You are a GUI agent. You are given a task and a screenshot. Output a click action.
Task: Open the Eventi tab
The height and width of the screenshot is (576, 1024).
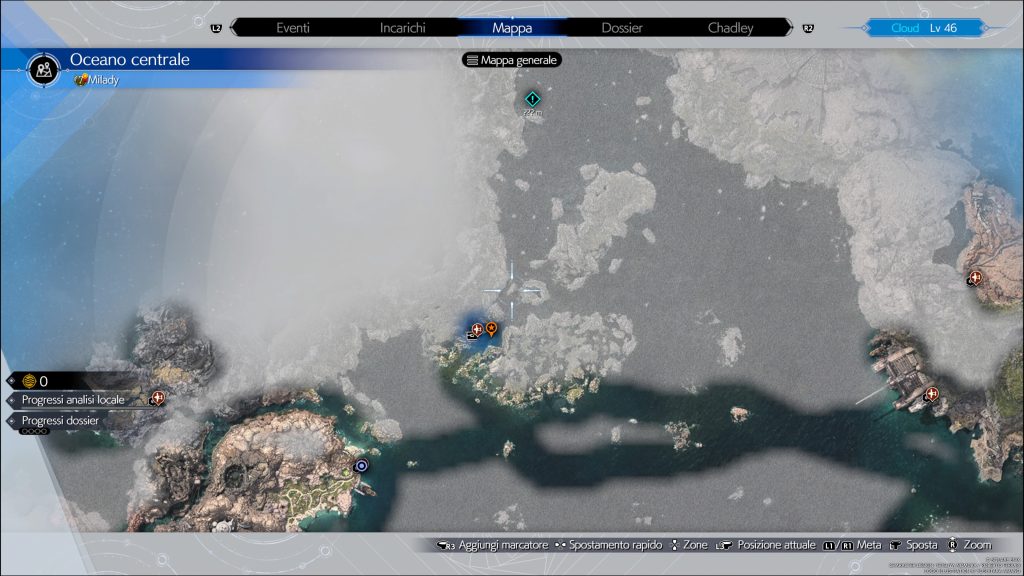[x=293, y=28]
